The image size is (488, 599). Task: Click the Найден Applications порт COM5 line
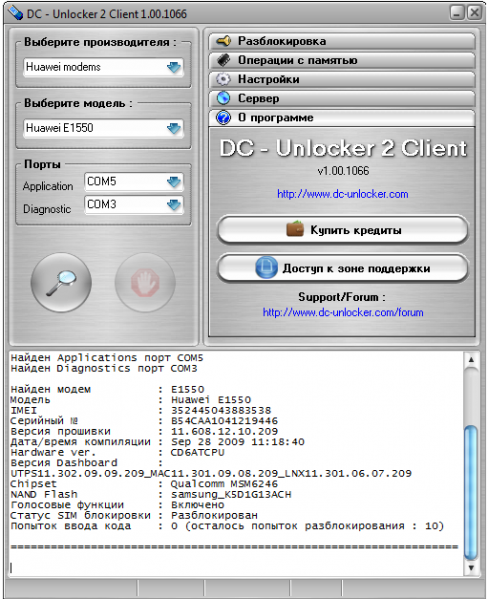coord(107,358)
